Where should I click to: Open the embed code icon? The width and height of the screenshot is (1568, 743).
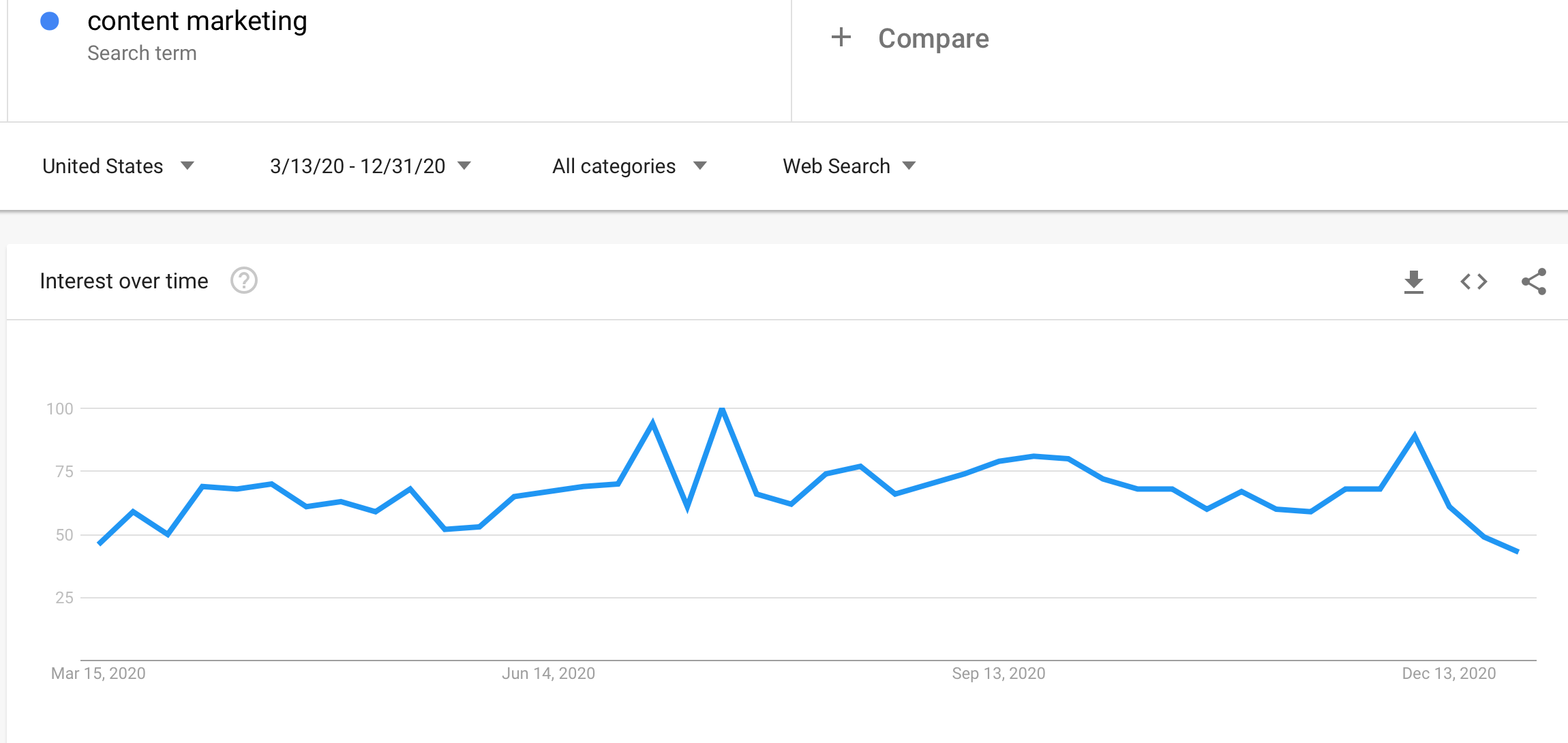click(x=1474, y=282)
